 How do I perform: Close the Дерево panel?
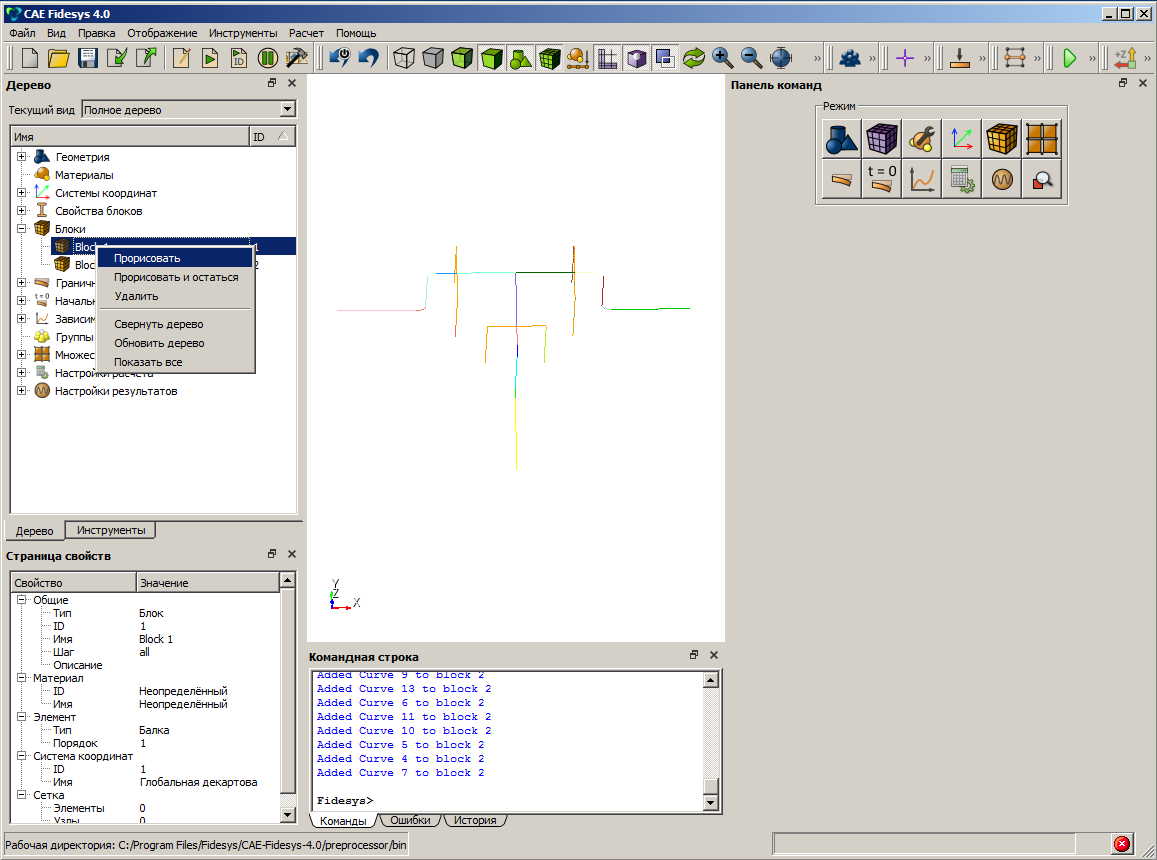[x=292, y=83]
